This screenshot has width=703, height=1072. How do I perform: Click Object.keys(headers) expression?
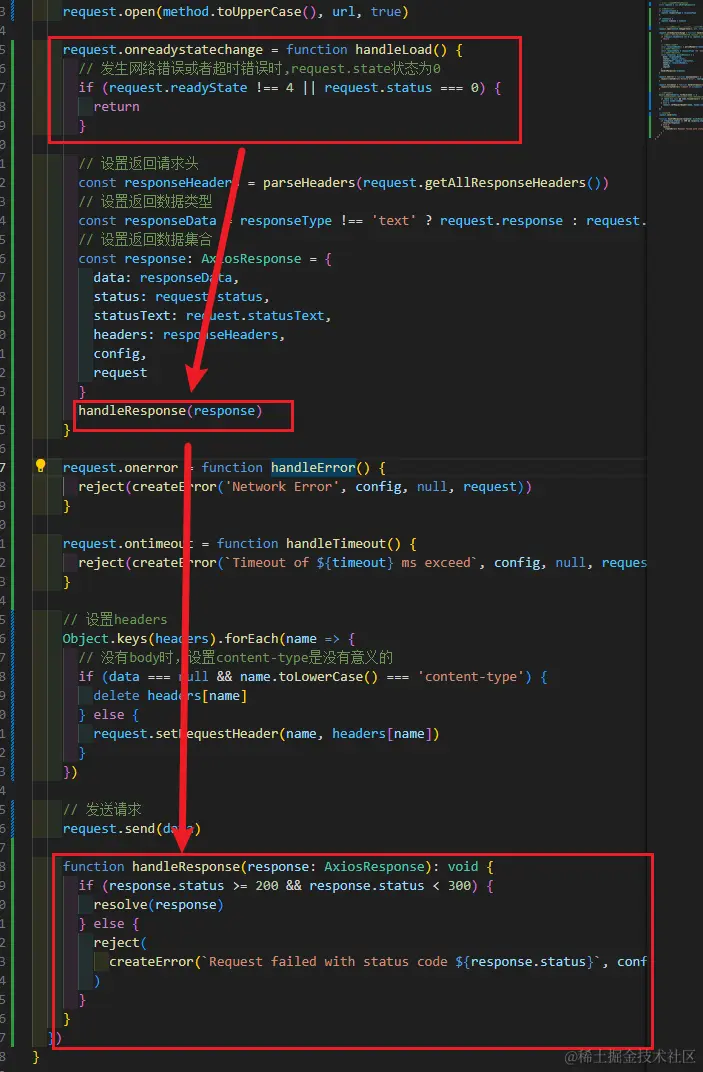click(x=140, y=639)
